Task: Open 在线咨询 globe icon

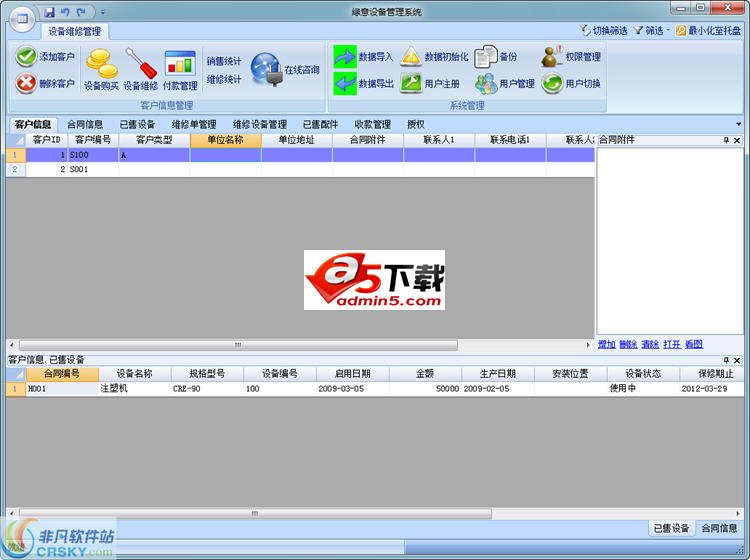Action: (266, 69)
